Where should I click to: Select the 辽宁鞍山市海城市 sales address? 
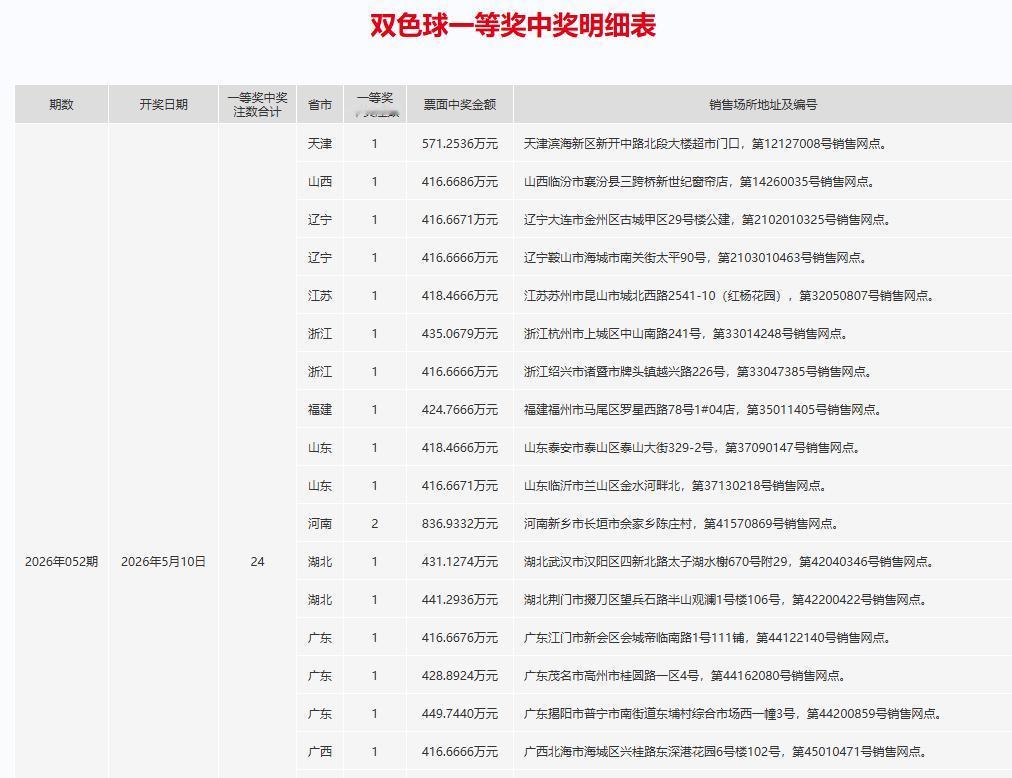[696, 258]
